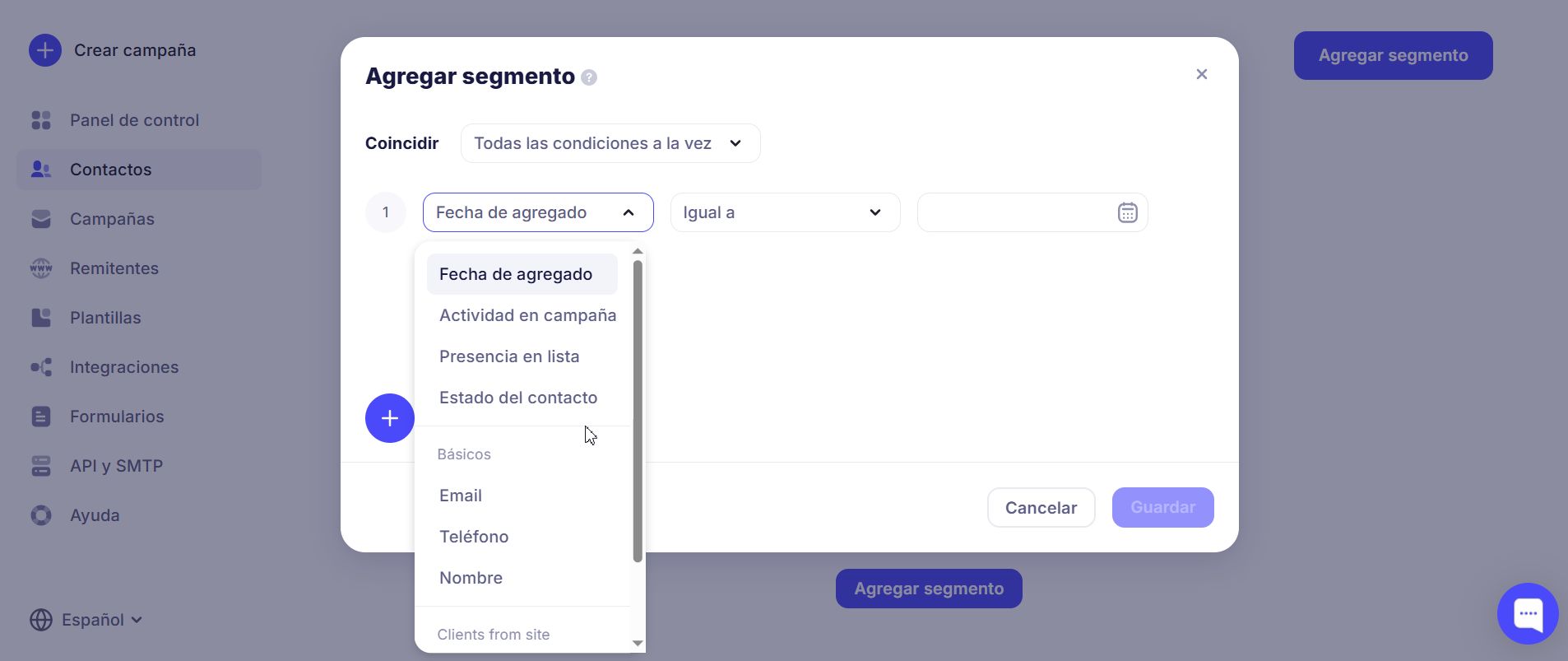1568x661 pixels.
Task: Select the Contactos people icon
Action: click(40, 170)
